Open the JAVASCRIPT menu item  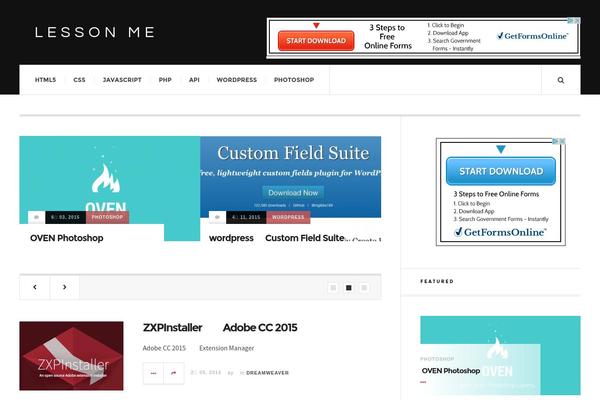tap(122, 80)
